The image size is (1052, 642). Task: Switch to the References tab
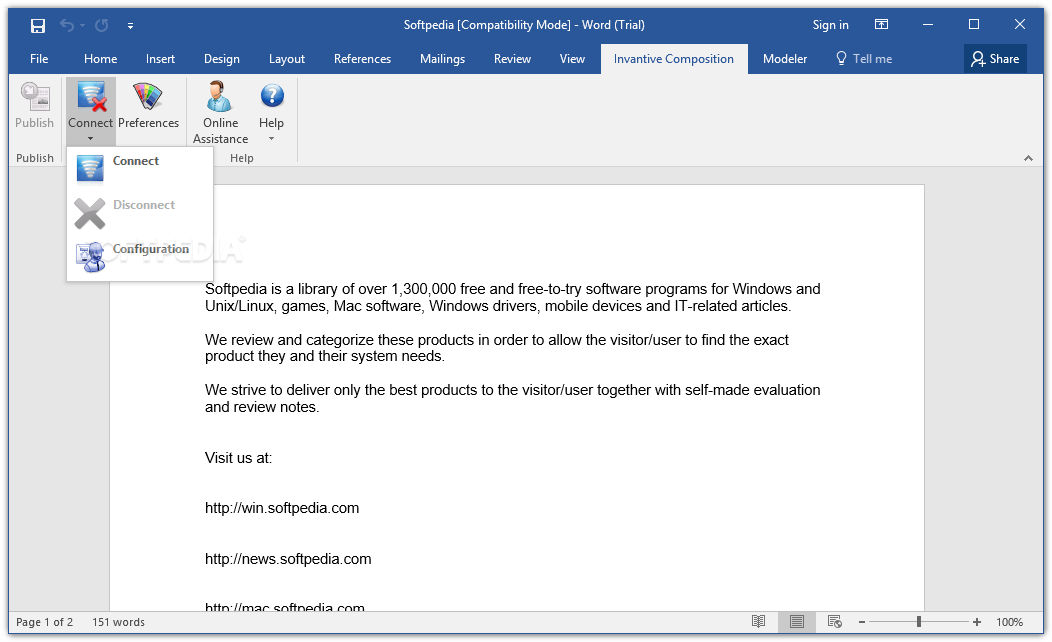(362, 59)
